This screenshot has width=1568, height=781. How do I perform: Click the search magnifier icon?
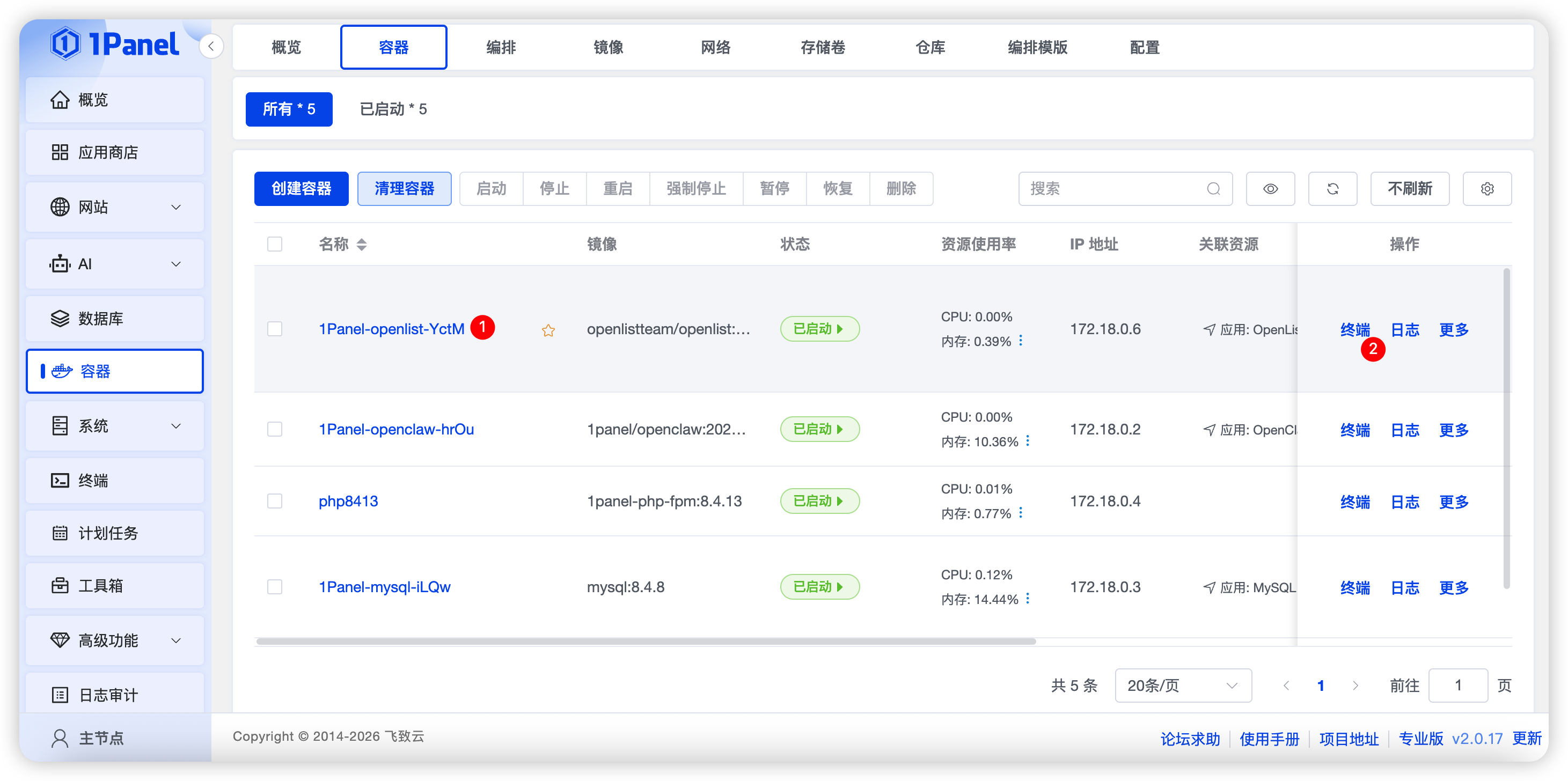tap(1213, 189)
